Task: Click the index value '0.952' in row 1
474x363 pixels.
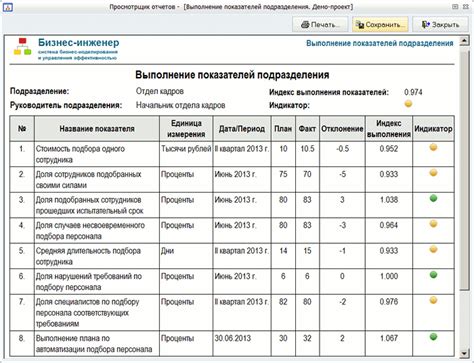Action: pos(389,149)
